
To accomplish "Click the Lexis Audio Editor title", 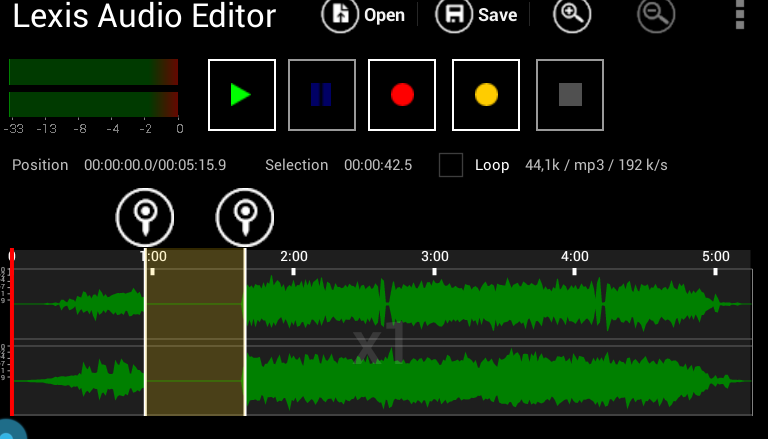I will click(144, 16).
